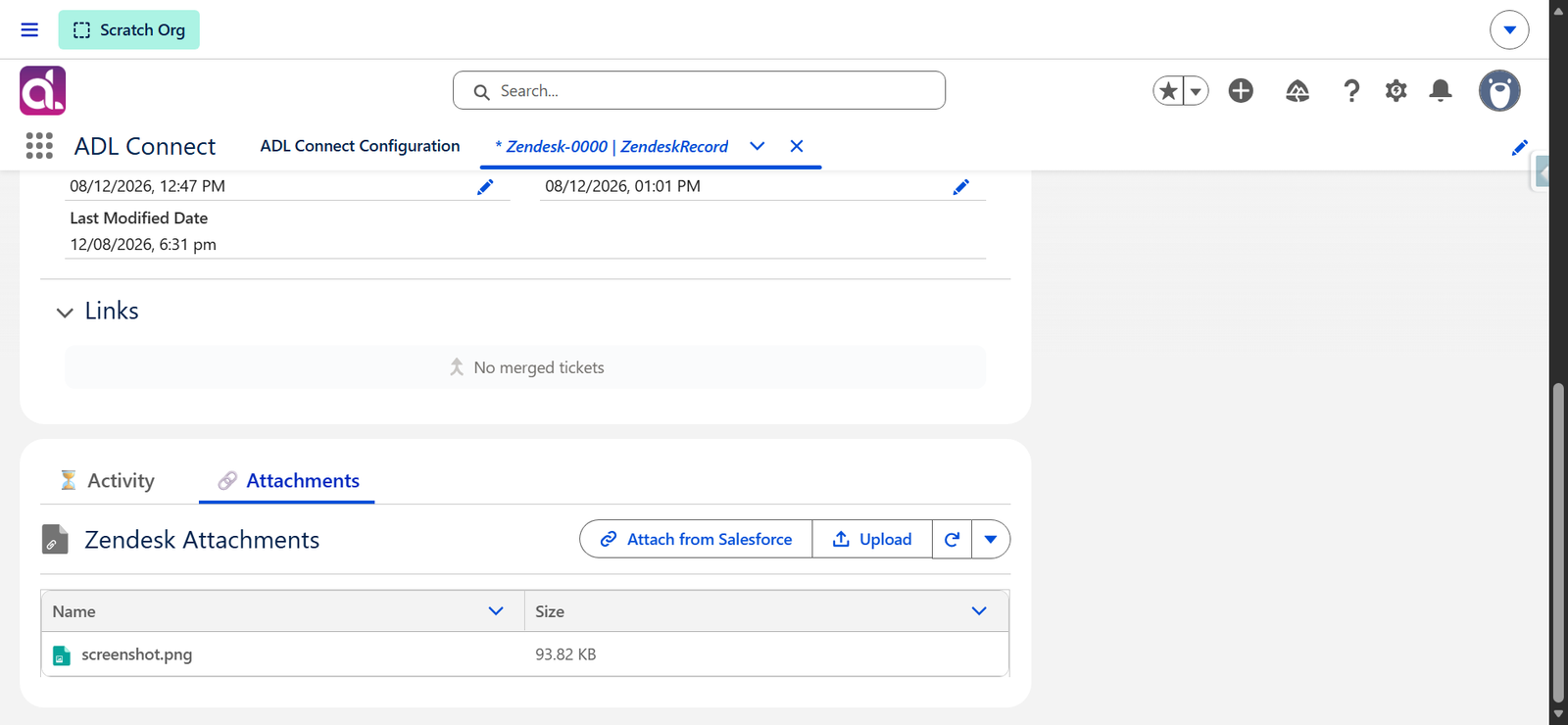
Task: Edit the 08/12/2026, 12:47 PM field
Action: pyautogui.click(x=485, y=187)
